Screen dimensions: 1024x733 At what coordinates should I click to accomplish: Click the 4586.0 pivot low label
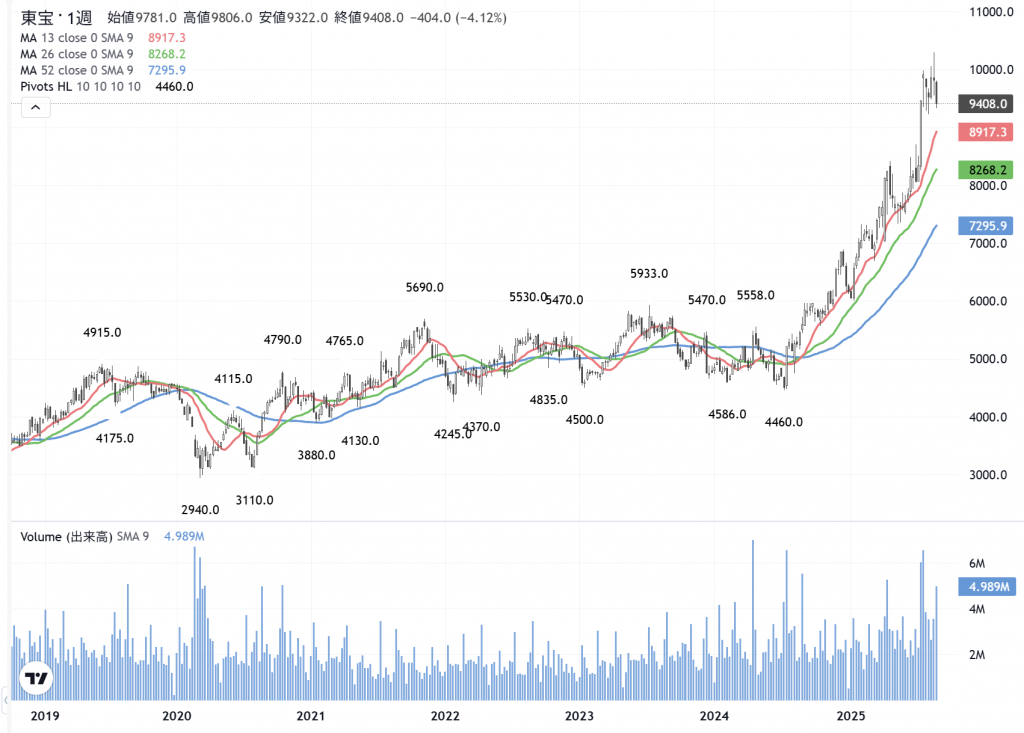click(728, 415)
